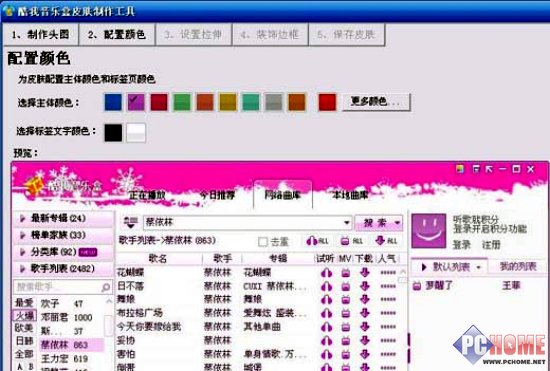This screenshot has height=371, width=550.
Task: Click the 舞娘 row headphone icon
Action: (x=326, y=299)
